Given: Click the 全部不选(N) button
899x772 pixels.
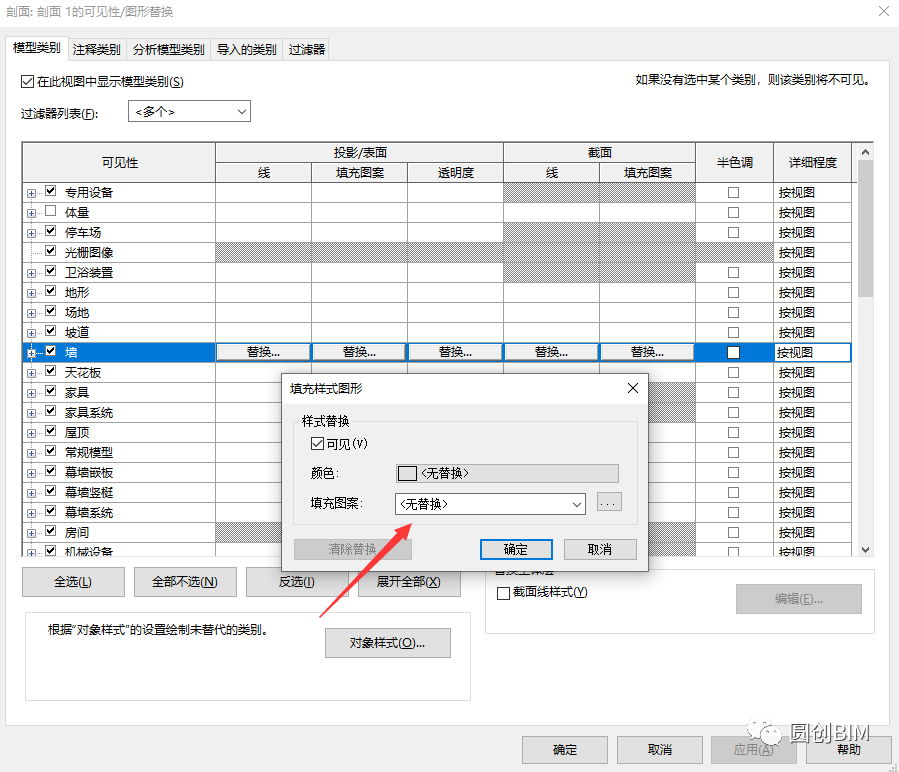Looking at the screenshot, I should [185, 582].
